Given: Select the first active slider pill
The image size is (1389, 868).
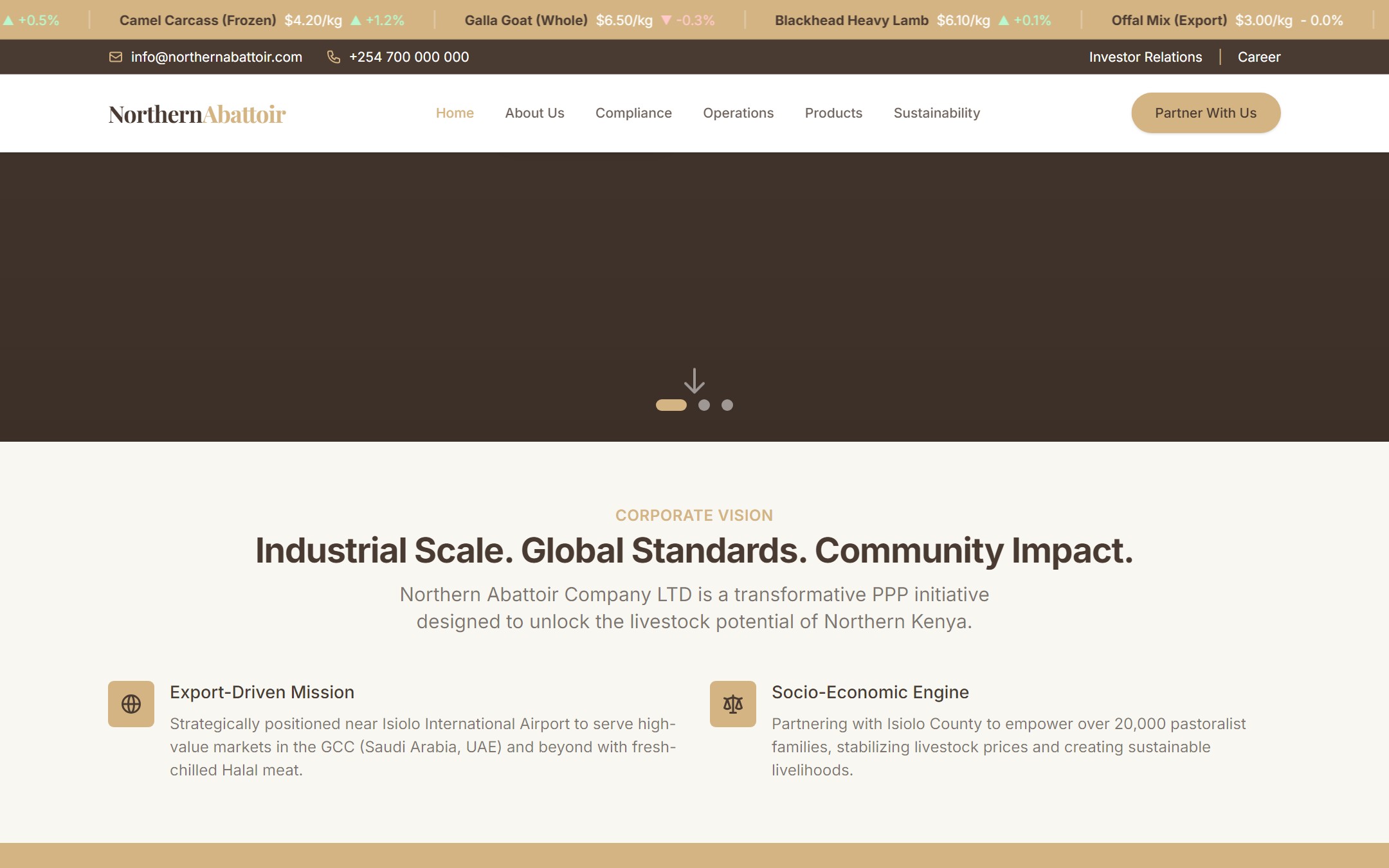Looking at the screenshot, I should (x=671, y=405).
